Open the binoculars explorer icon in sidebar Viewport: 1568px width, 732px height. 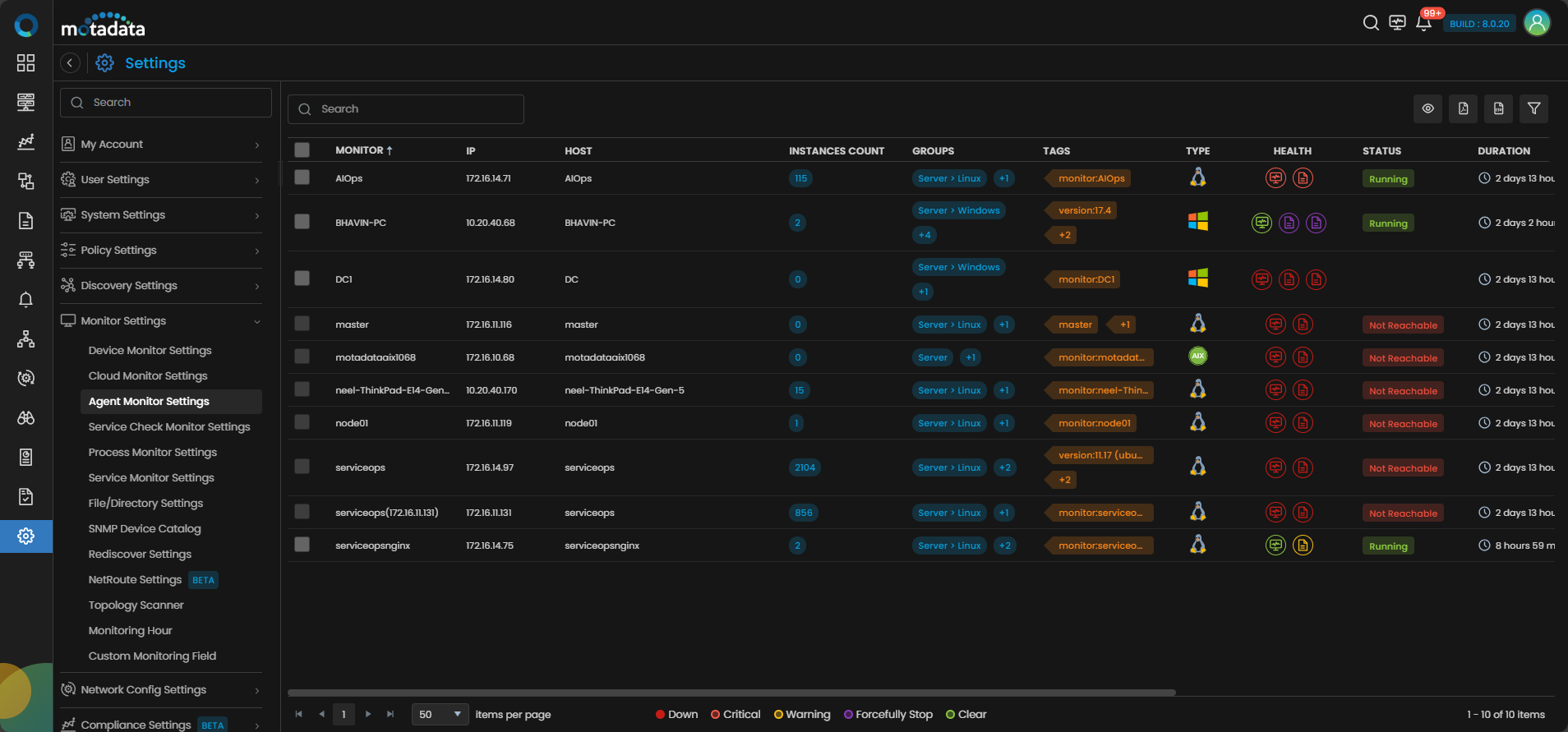click(x=25, y=417)
